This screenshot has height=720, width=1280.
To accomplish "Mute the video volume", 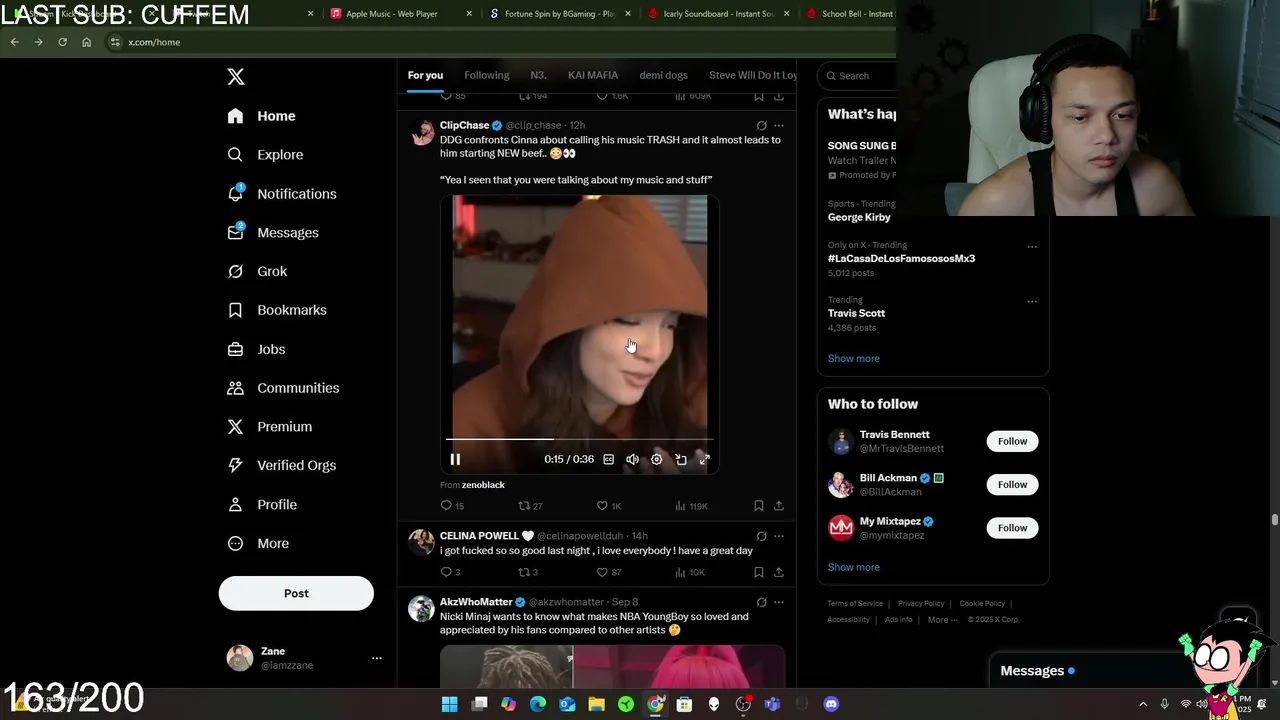I will tap(632, 459).
